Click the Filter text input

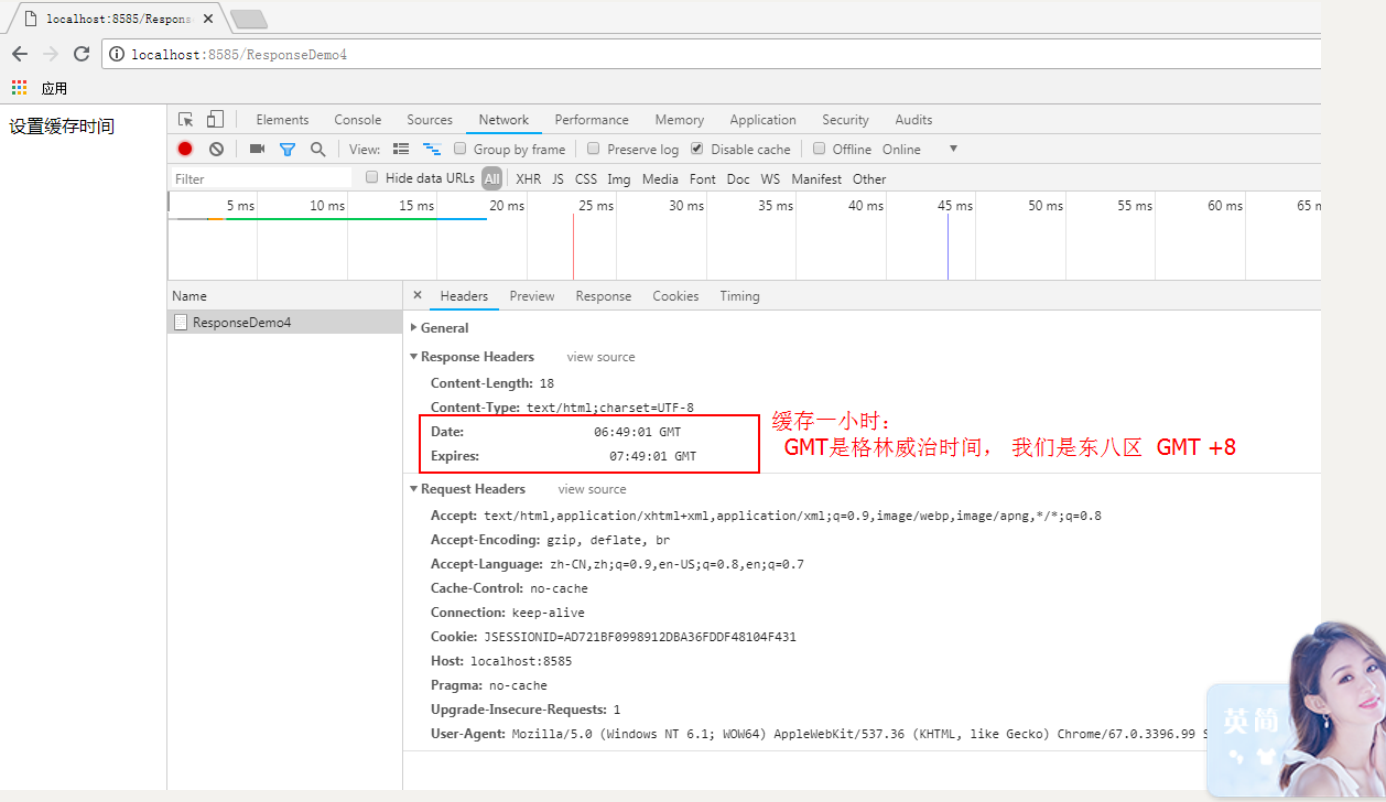pyautogui.click(x=260, y=179)
